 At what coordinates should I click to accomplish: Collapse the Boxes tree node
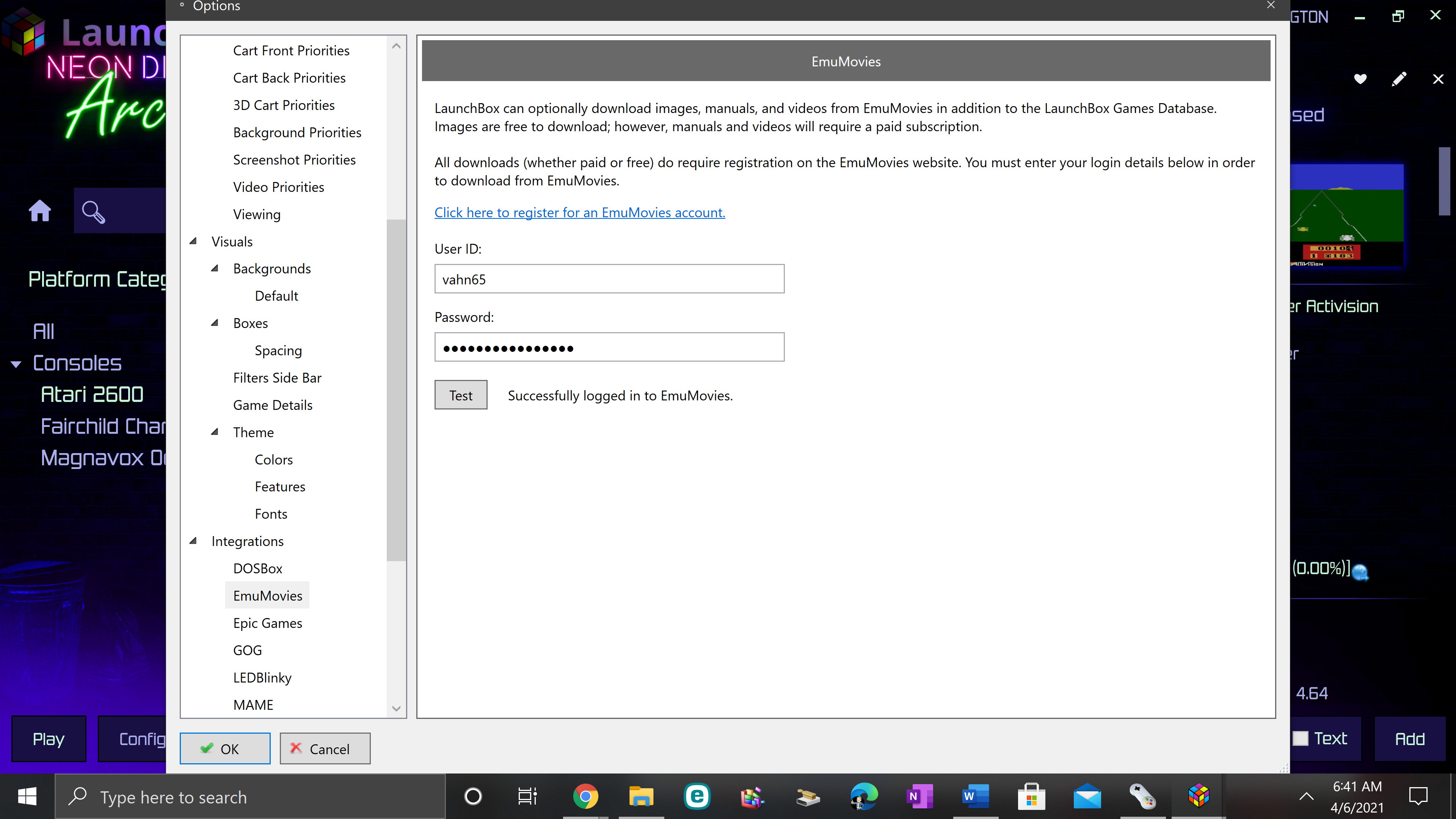point(215,323)
